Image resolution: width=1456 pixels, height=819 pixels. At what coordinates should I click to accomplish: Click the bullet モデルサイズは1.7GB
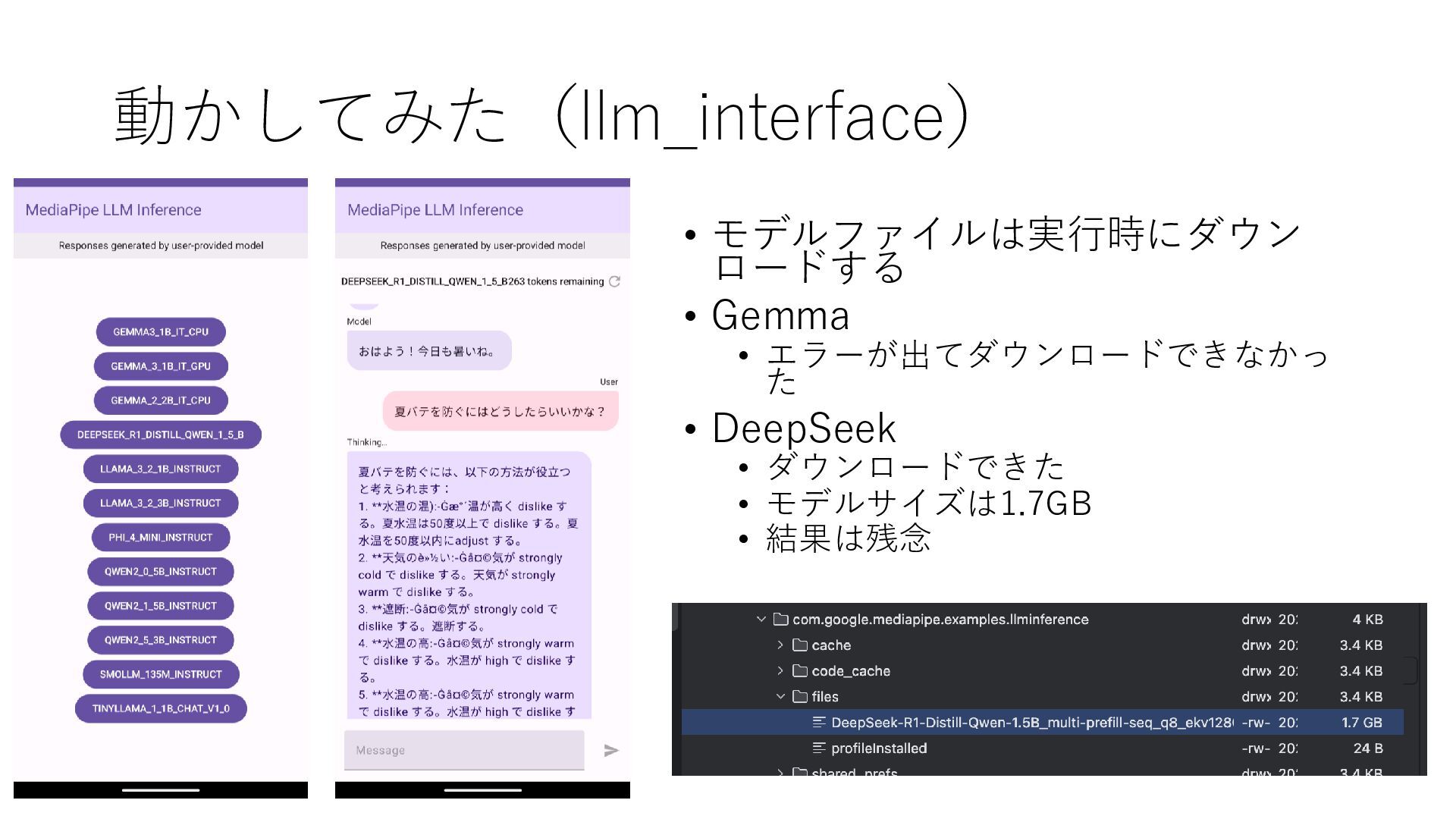tap(929, 503)
